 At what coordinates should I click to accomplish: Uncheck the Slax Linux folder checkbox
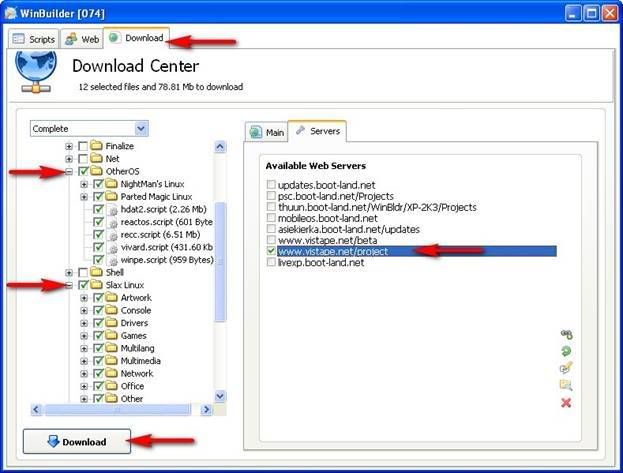click(83, 285)
